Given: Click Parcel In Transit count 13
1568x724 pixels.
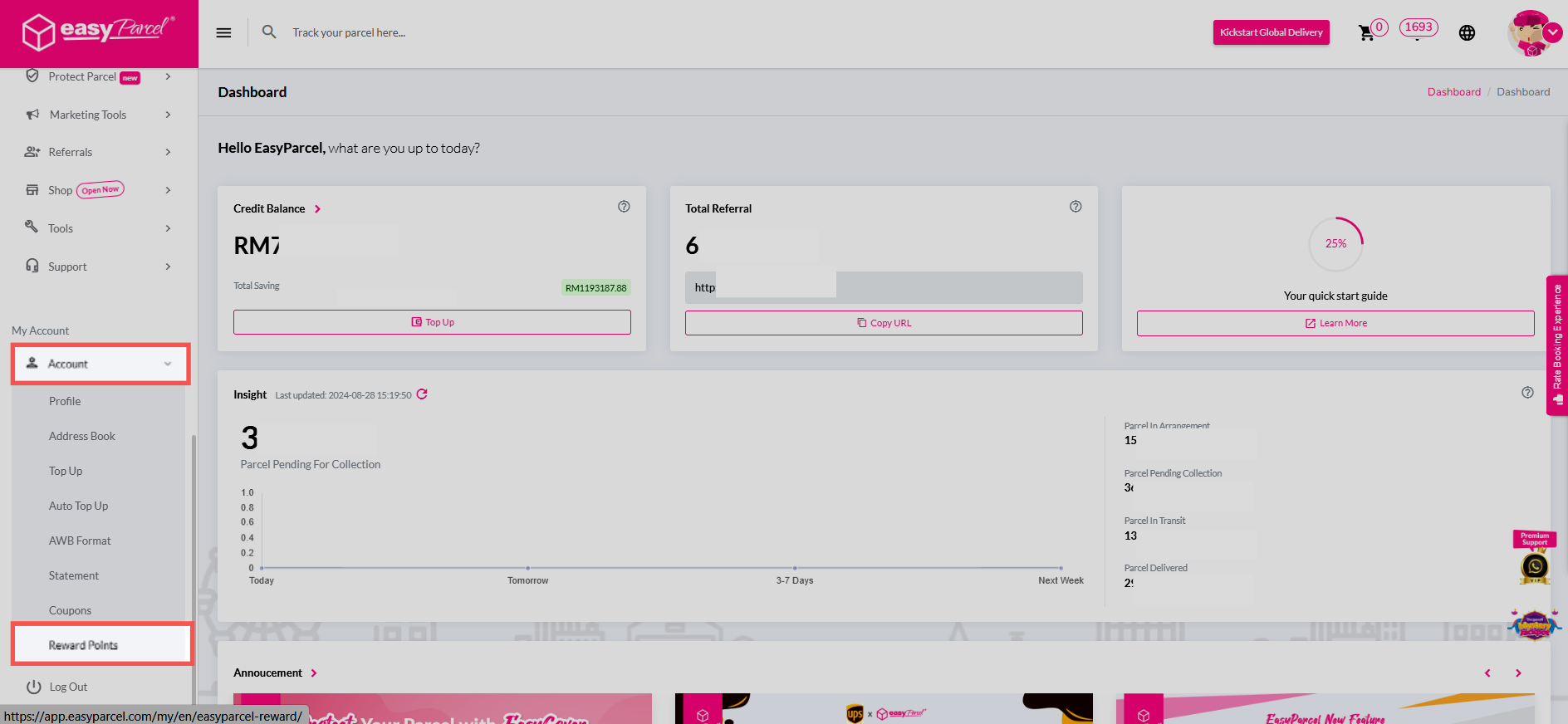Looking at the screenshot, I should coord(1130,536).
